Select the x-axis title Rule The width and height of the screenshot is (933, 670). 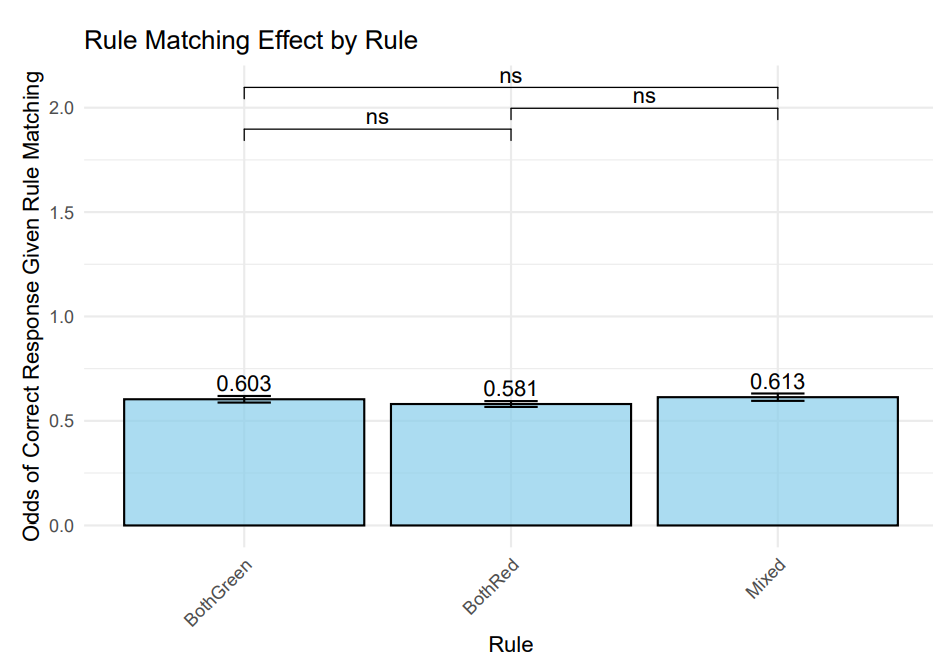(510, 644)
